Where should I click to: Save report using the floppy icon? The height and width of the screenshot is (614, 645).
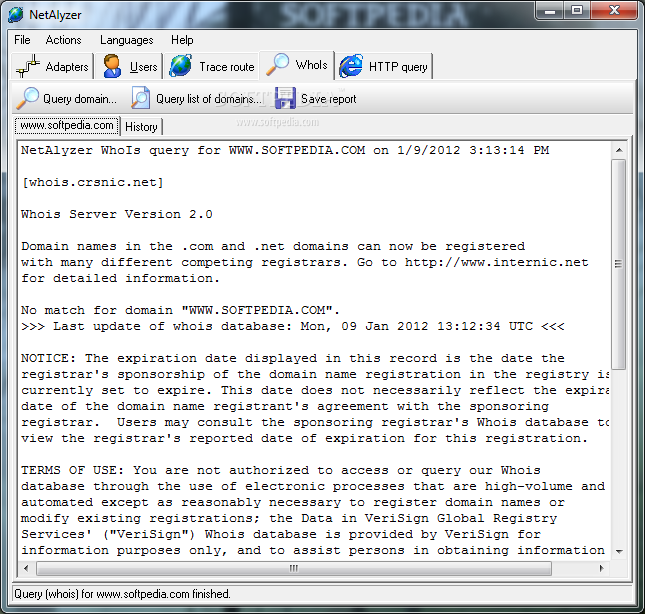[285, 98]
